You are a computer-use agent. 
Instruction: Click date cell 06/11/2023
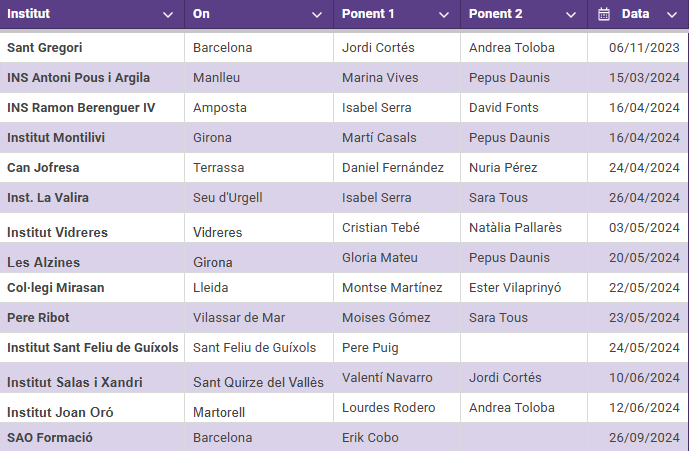[x=643, y=48]
